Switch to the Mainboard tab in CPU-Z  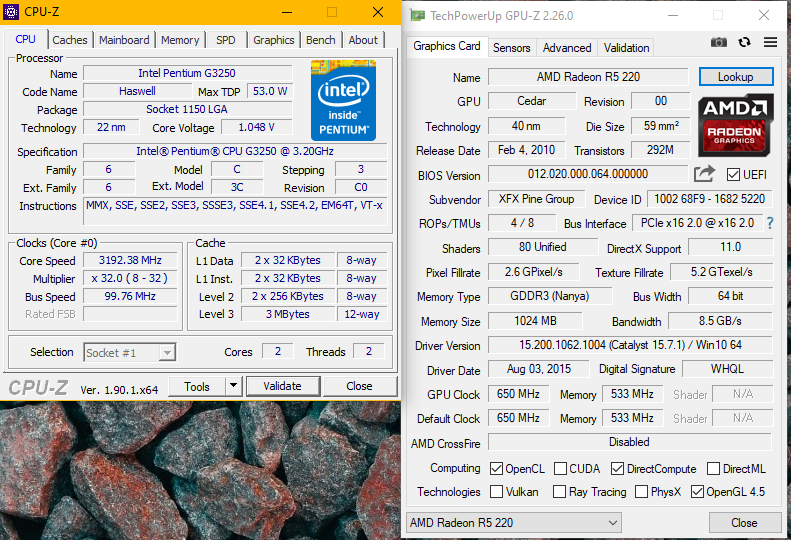tap(124, 40)
